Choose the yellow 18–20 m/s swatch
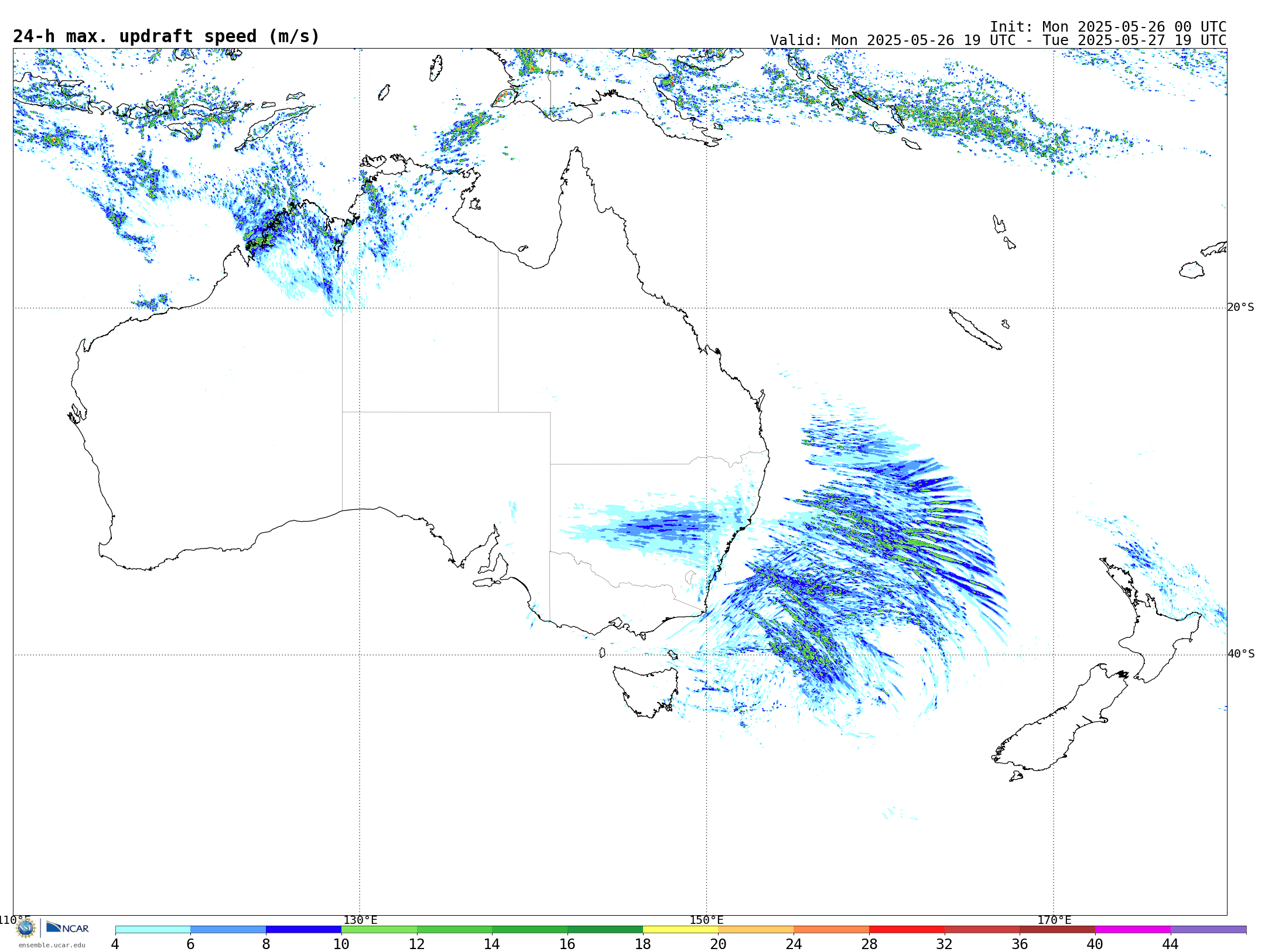 [681, 930]
